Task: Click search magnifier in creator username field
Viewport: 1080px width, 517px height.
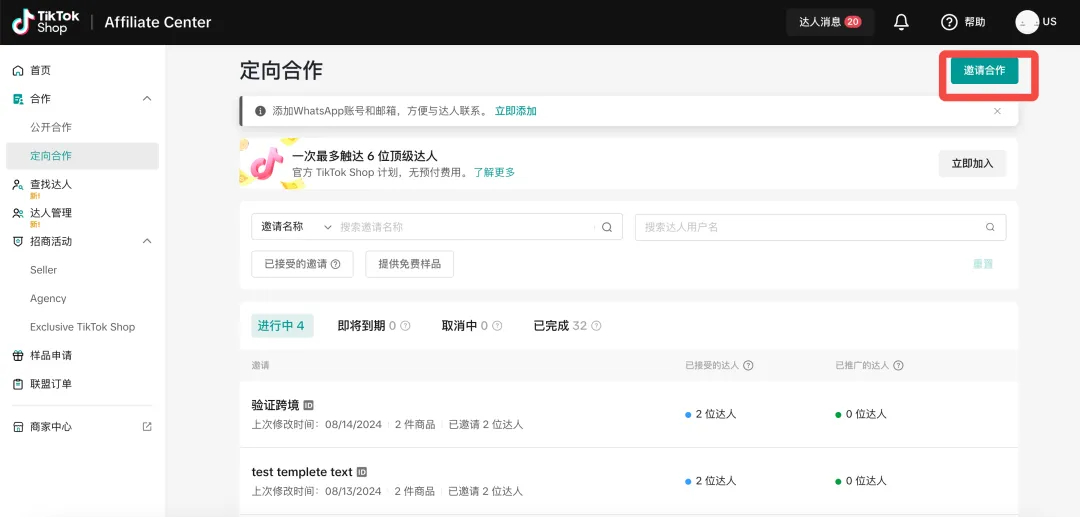Action: coord(990,227)
